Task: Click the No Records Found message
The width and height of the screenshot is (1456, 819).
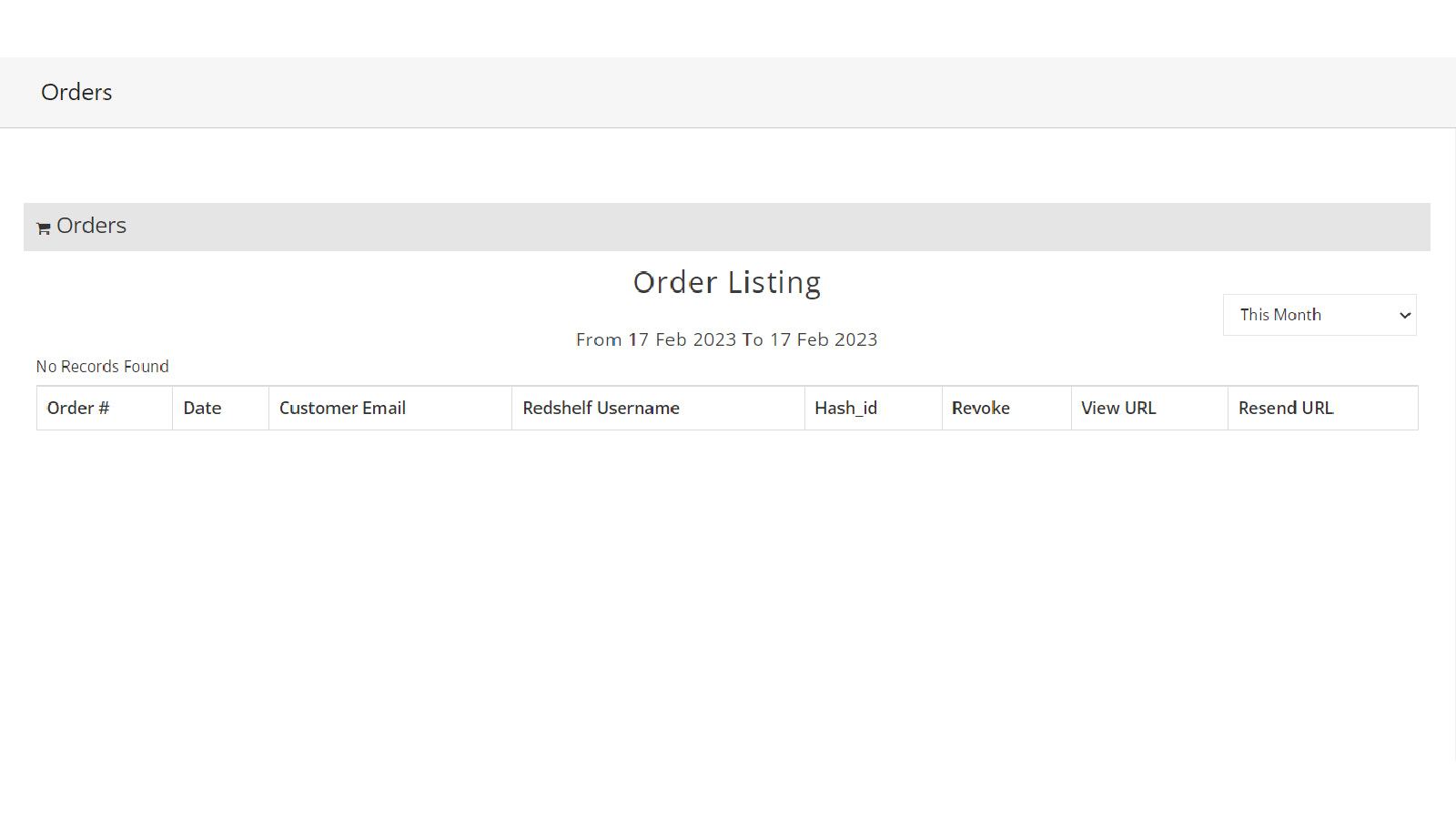Action: [x=103, y=367]
